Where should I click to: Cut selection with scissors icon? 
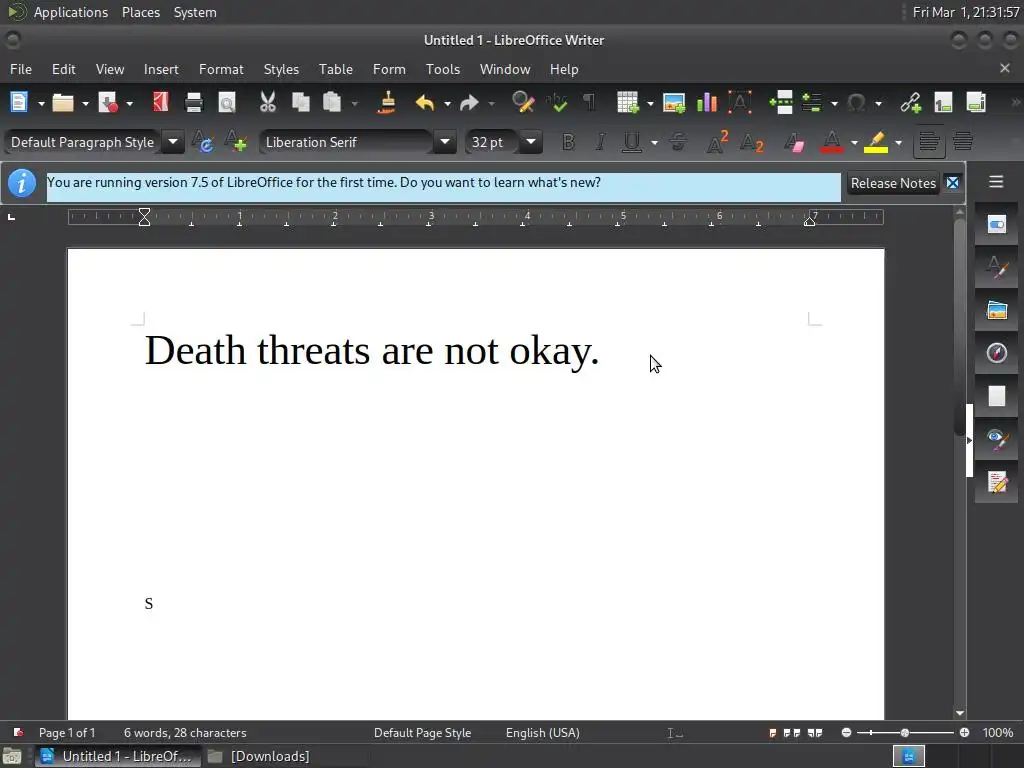268,103
